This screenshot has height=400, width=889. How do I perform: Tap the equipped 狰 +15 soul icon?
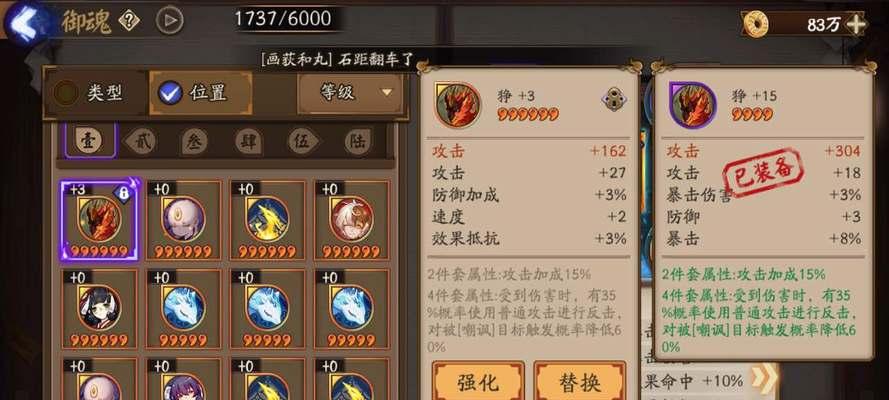click(x=692, y=105)
